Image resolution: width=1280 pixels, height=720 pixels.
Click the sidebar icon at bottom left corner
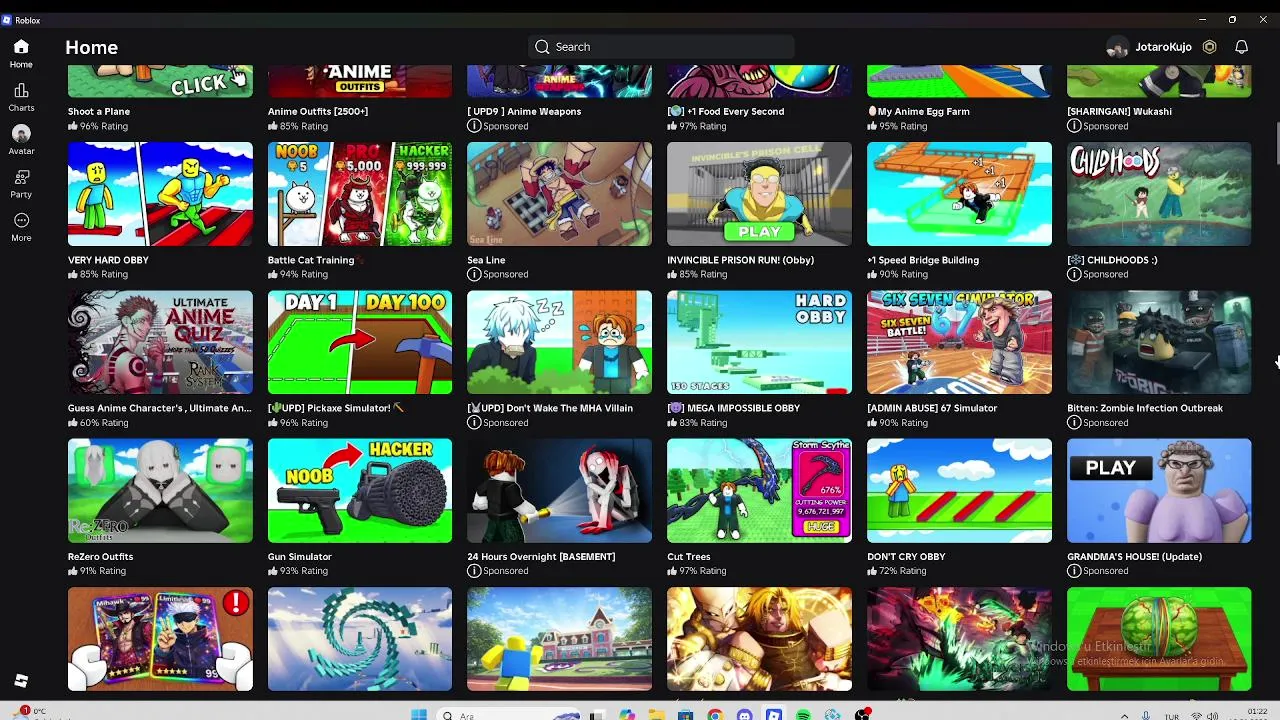click(x=21, y=681)
